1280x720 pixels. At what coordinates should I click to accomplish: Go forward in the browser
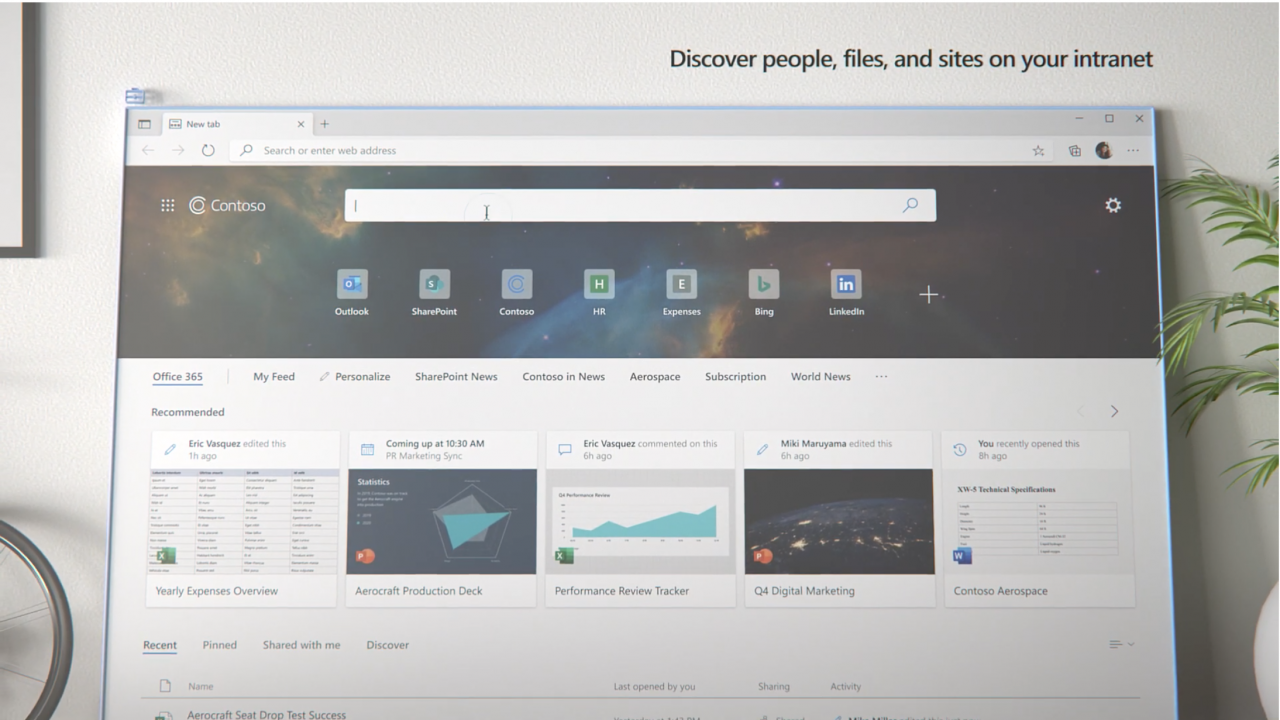(x=178, y=150)
